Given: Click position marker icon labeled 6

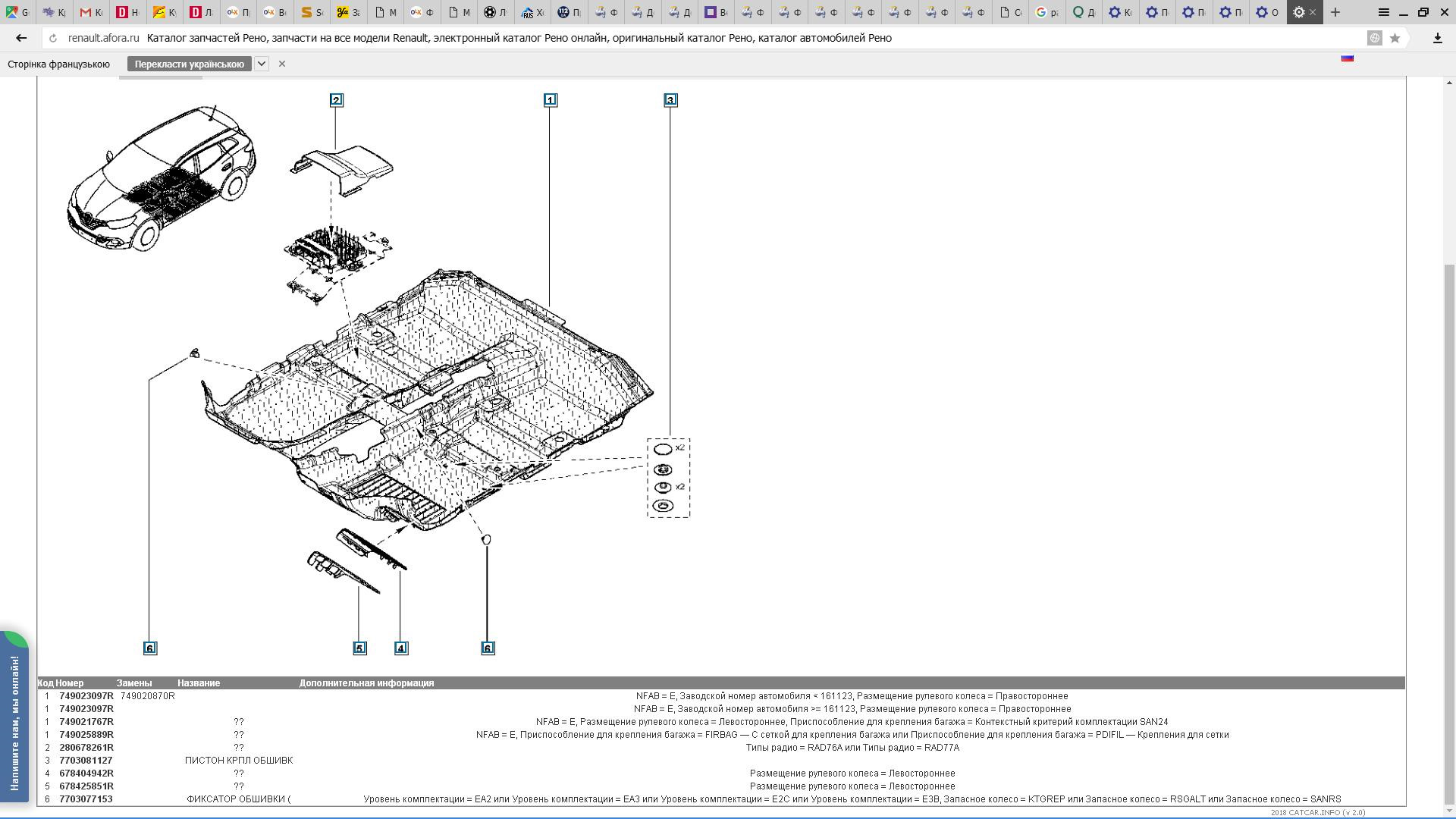Looking at the screenshot, I should pyautogui.click(x=150, y=647).
